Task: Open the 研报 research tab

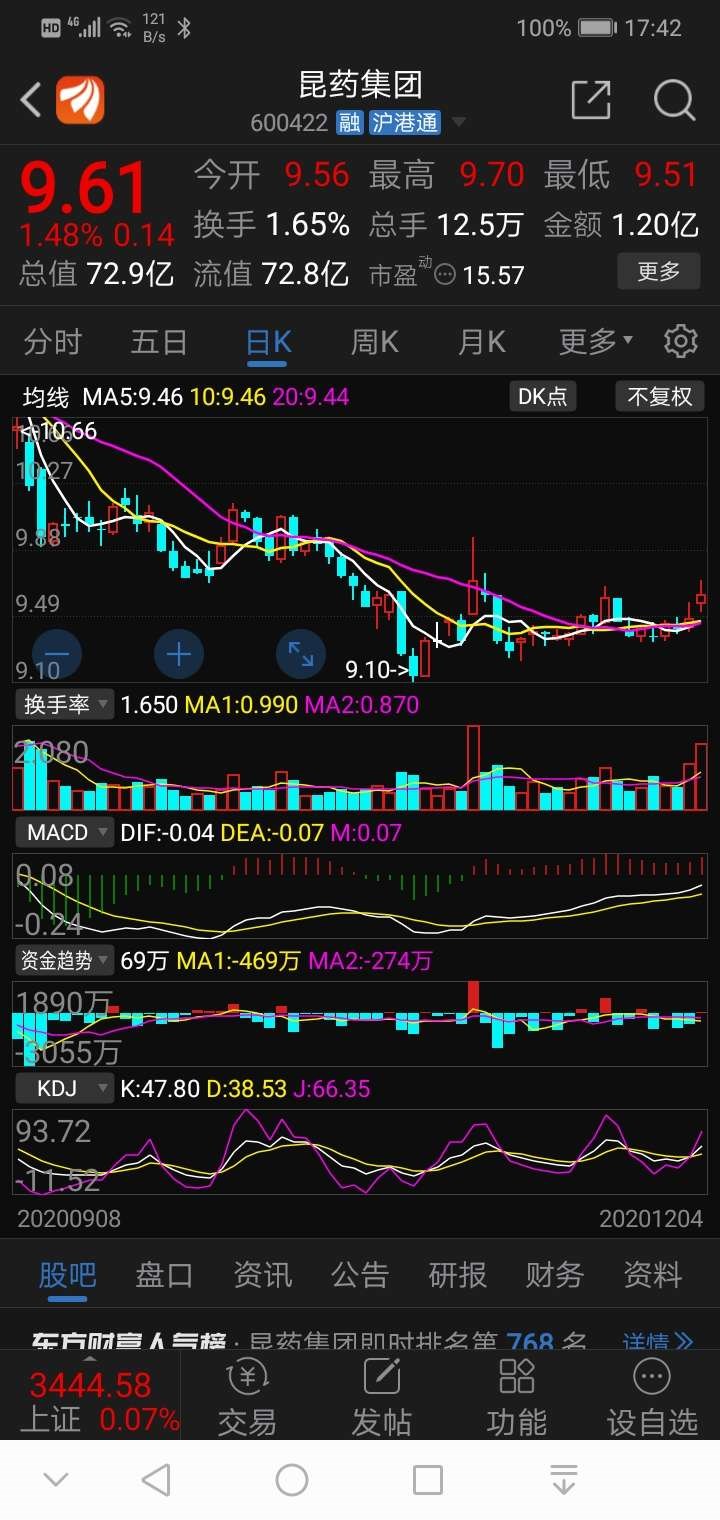Action: click(x=457, y=1275)
